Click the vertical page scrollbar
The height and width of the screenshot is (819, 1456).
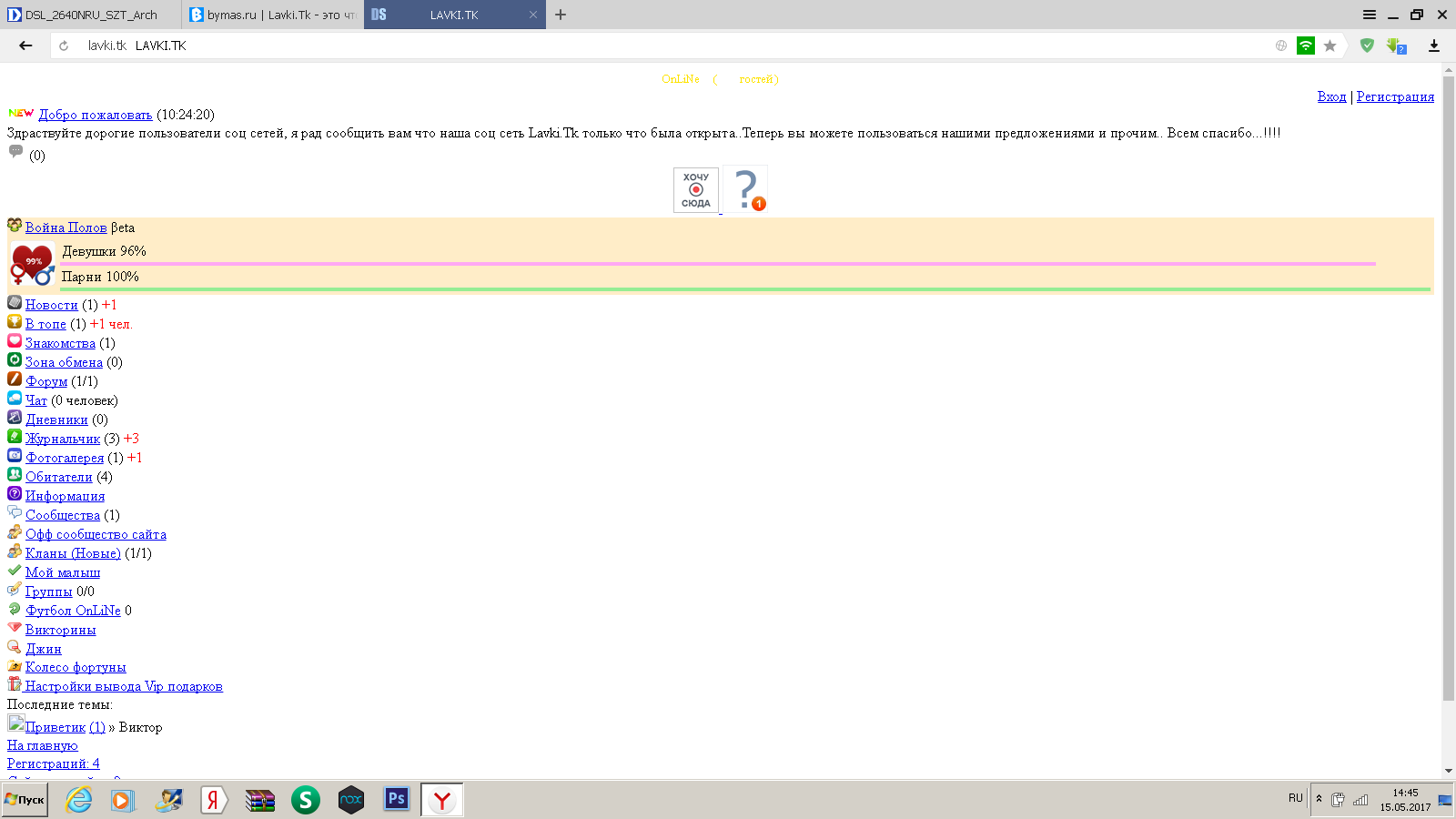click(x=1449, y=391)
